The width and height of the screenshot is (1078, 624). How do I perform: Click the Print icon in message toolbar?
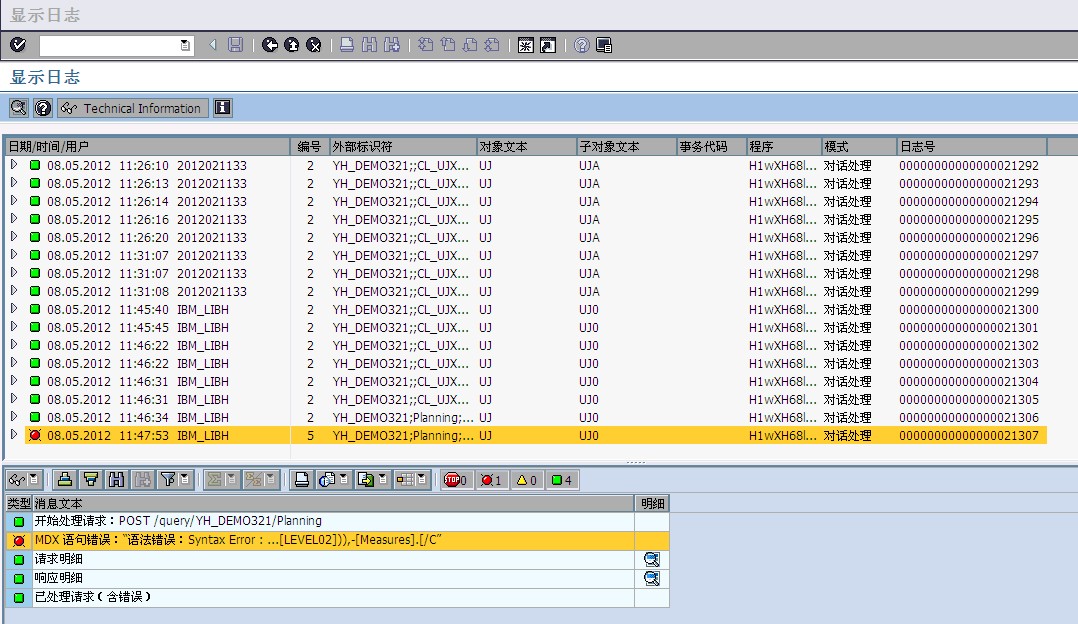(302, 480)
